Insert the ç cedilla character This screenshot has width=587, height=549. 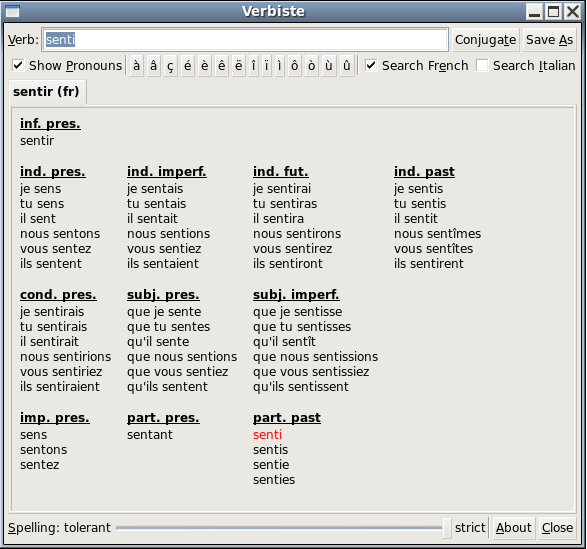click(x=170, y=66)
